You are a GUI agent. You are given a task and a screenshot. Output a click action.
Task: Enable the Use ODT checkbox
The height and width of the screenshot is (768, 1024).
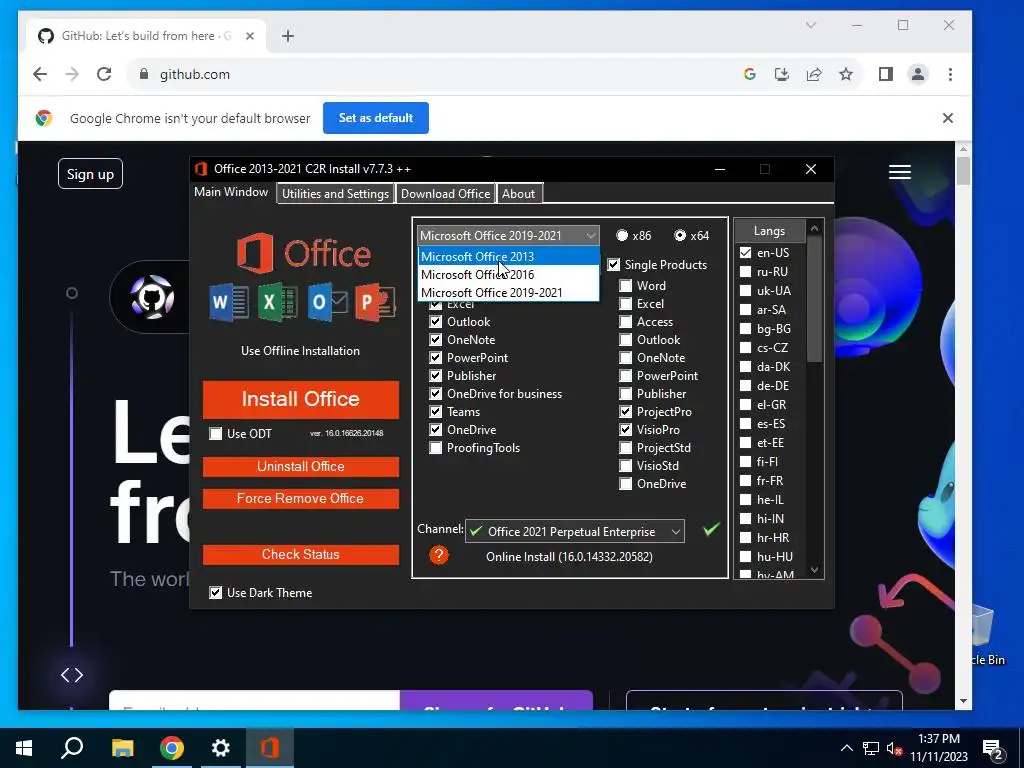[x=216, y=434]
